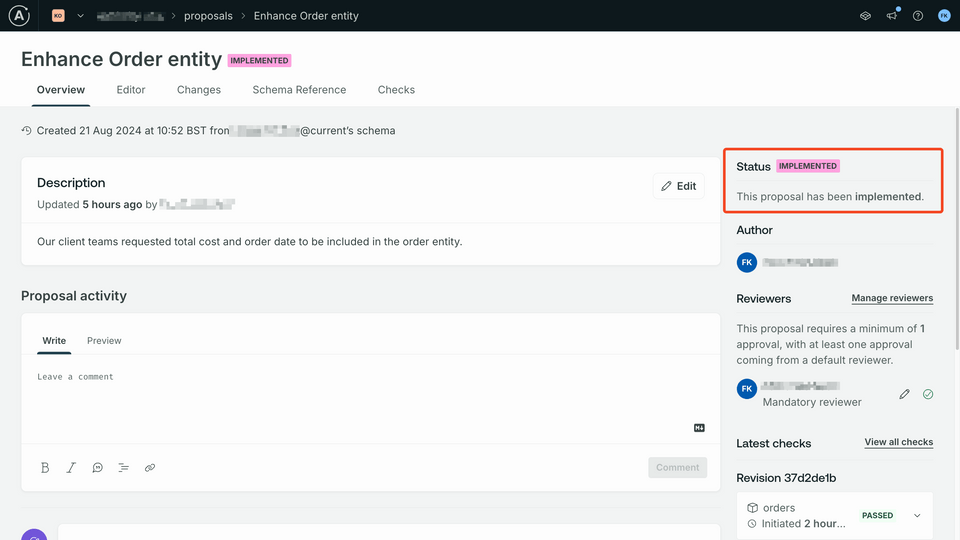Open the proposals breadcrumb link

pos(208,16)
